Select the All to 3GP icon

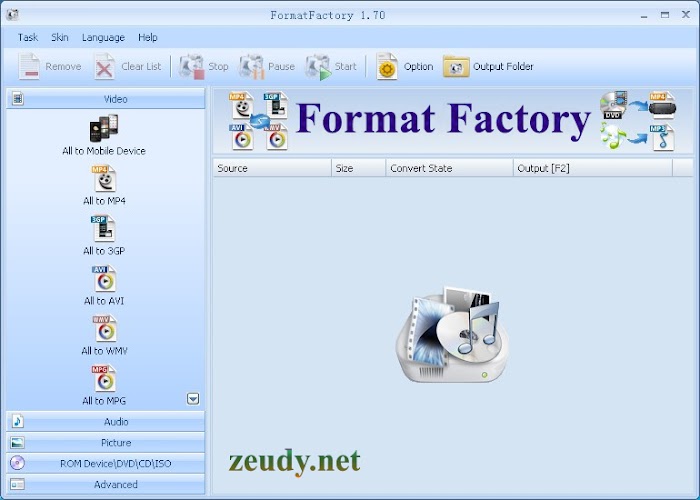tap(103, 229)
